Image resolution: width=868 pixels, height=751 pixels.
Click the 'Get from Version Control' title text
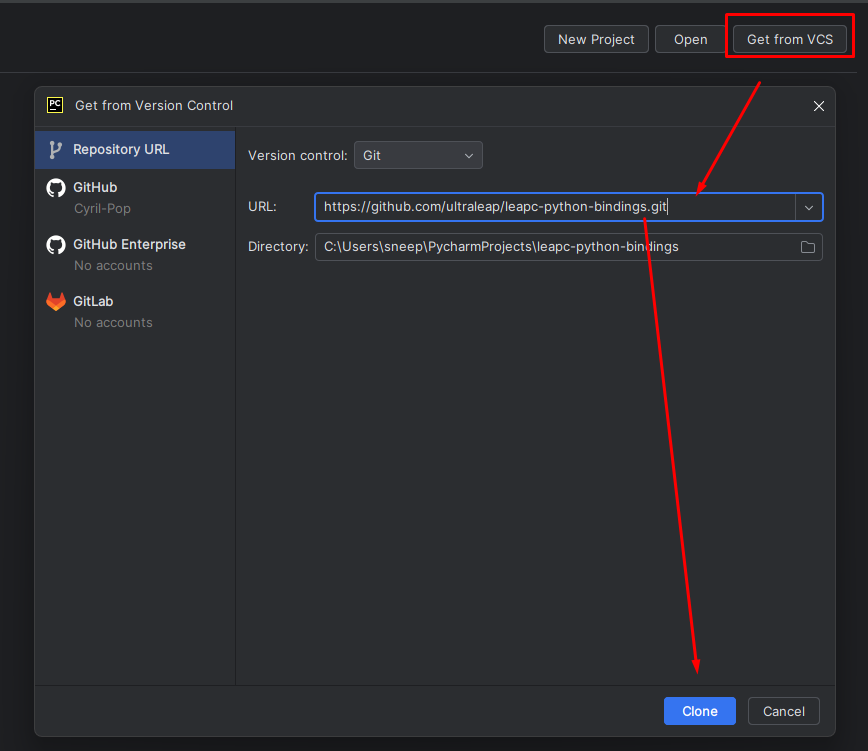[154, 105]
